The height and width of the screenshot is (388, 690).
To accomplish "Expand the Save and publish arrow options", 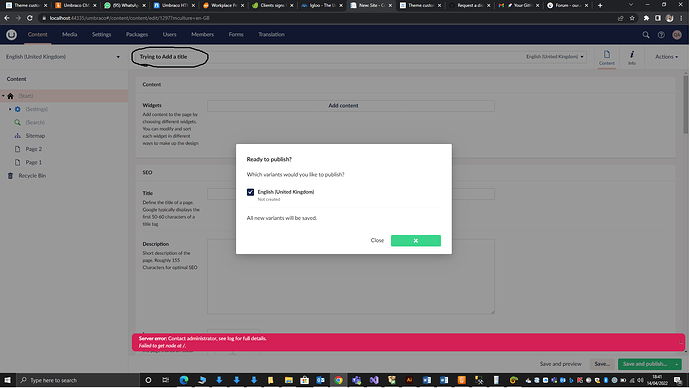I will click(x=677, y=364).
